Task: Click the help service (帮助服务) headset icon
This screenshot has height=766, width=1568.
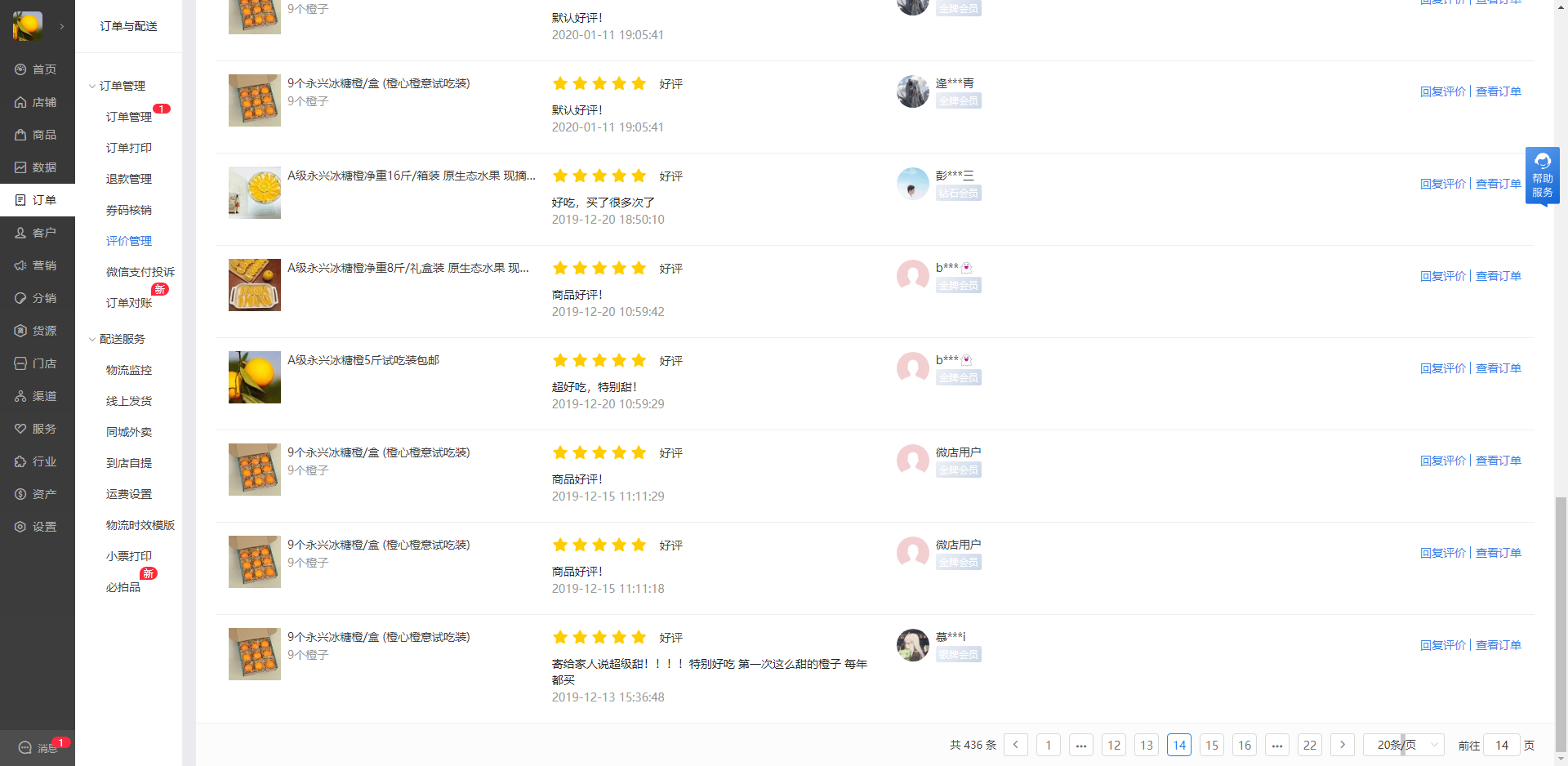Action: pos(1542,161)
